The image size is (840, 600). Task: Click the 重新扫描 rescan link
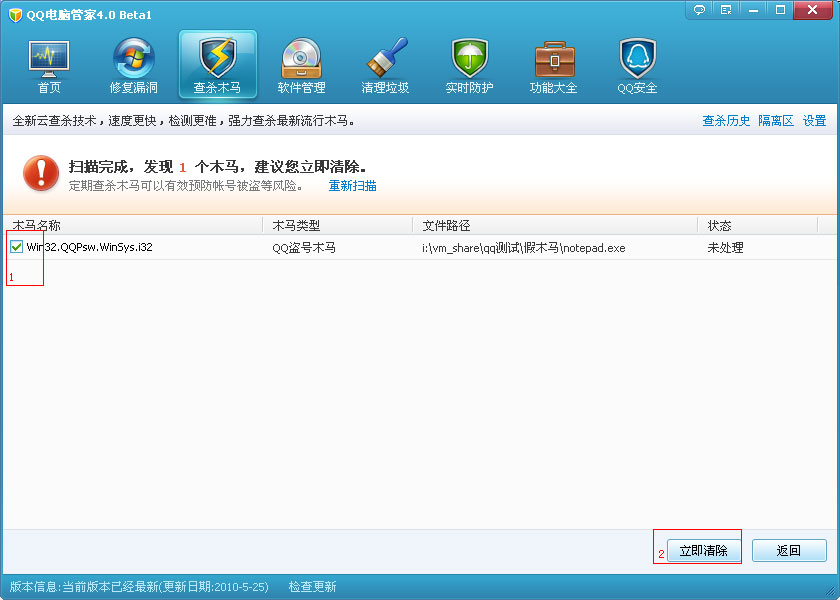coord(352,186)
